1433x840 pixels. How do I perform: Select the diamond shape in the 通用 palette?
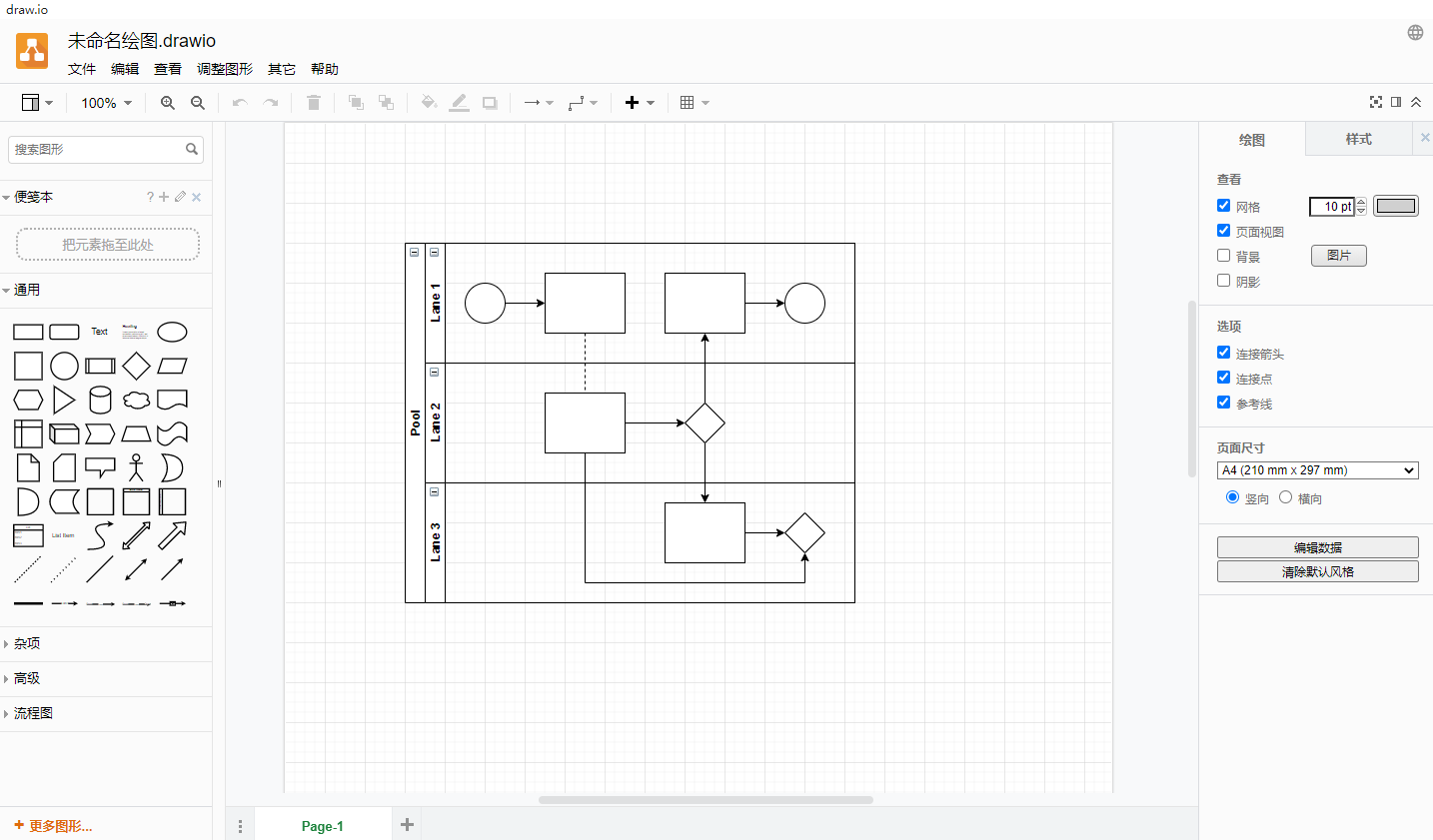click(x=136, y=366)
